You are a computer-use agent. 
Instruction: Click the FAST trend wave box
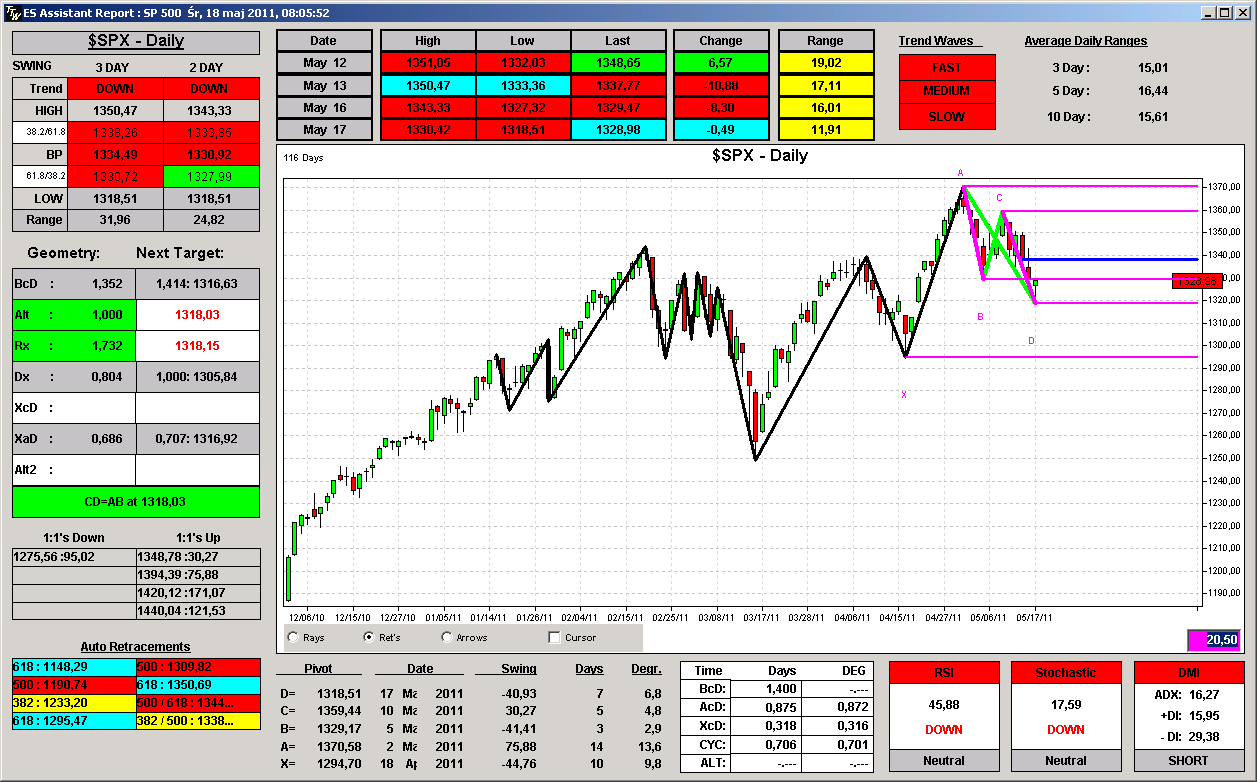[x=947, y=67]
